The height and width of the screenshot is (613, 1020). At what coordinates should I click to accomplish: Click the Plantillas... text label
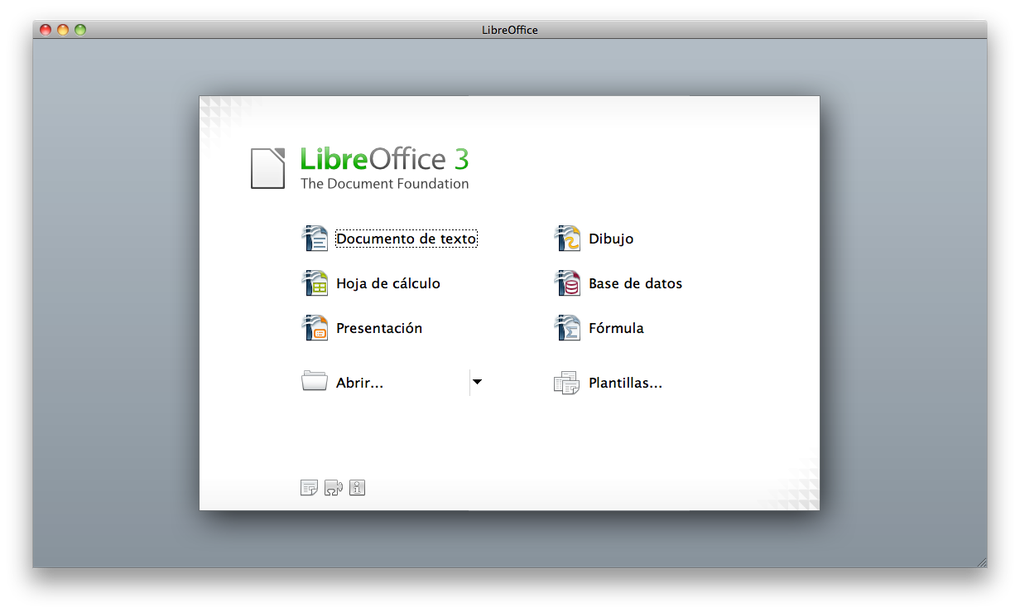coord(625,383)
